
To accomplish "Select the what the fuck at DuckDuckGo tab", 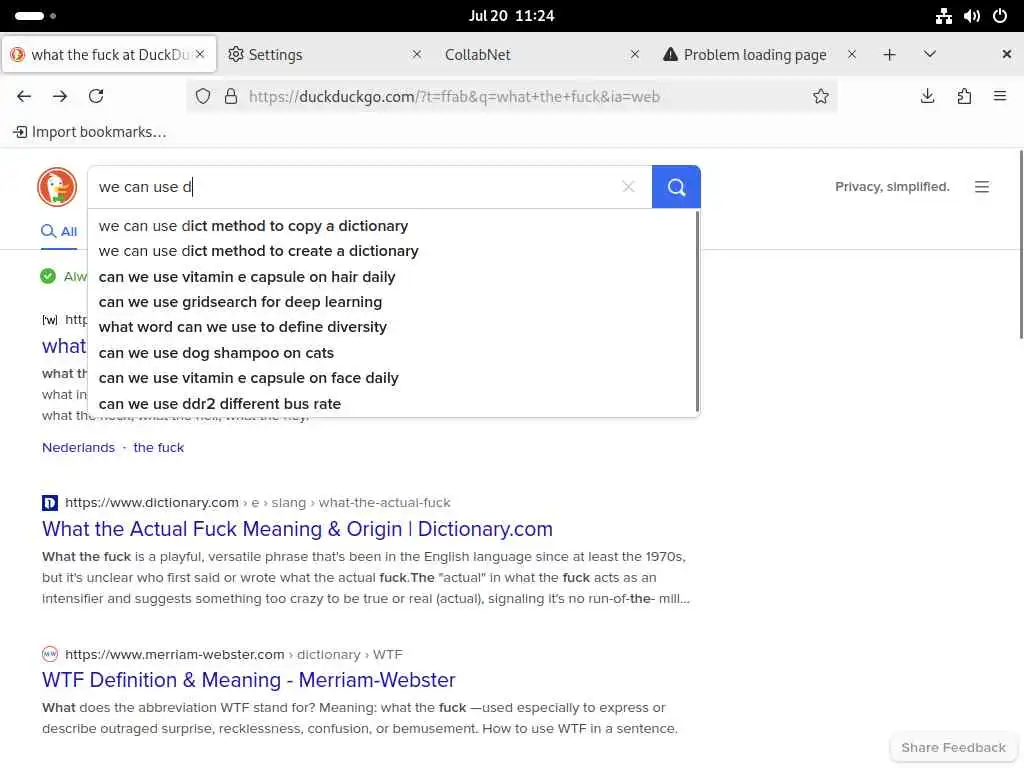I will coord(109,55).
